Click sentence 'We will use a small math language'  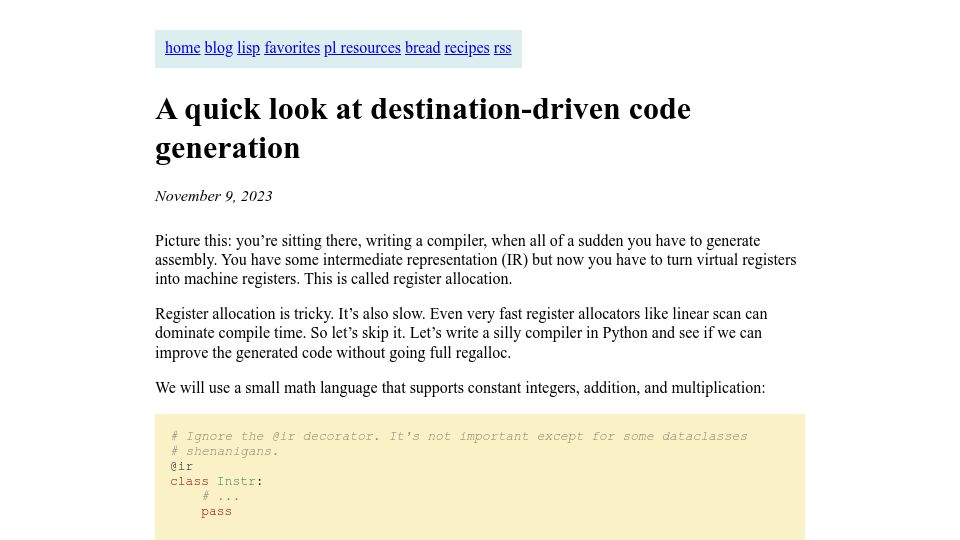point(460,388)
